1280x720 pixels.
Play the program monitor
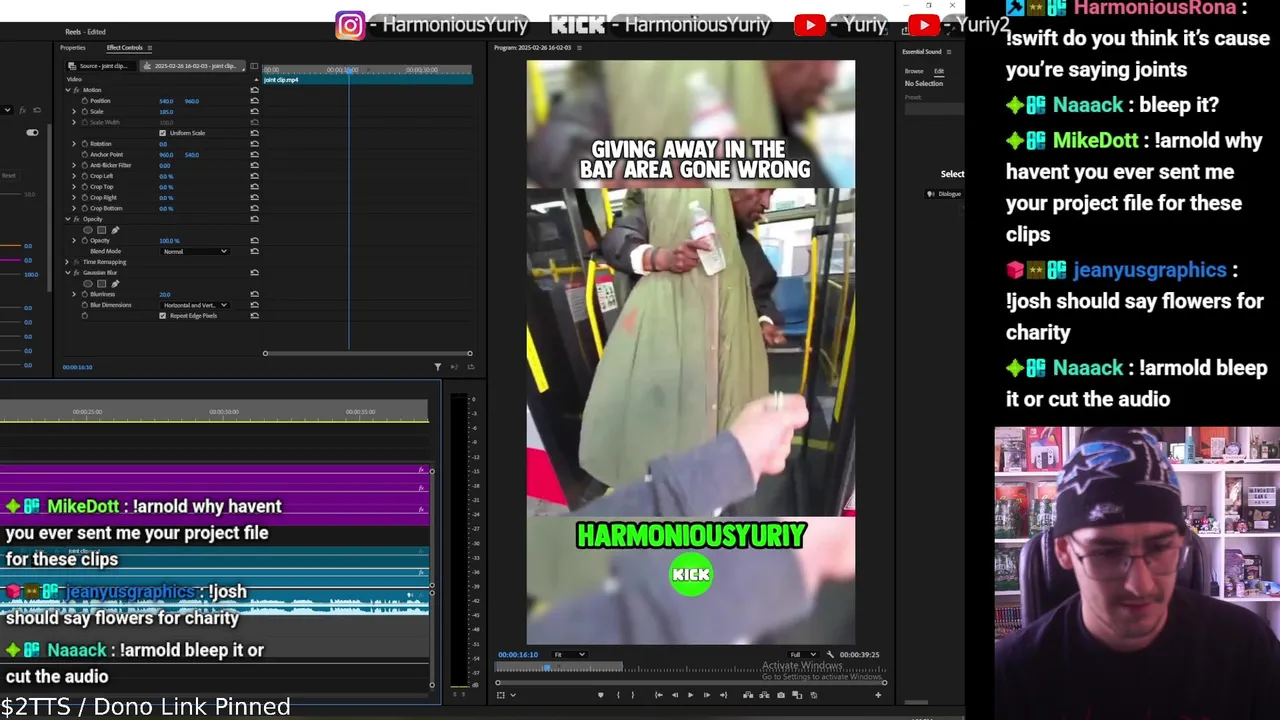point(691,695)
